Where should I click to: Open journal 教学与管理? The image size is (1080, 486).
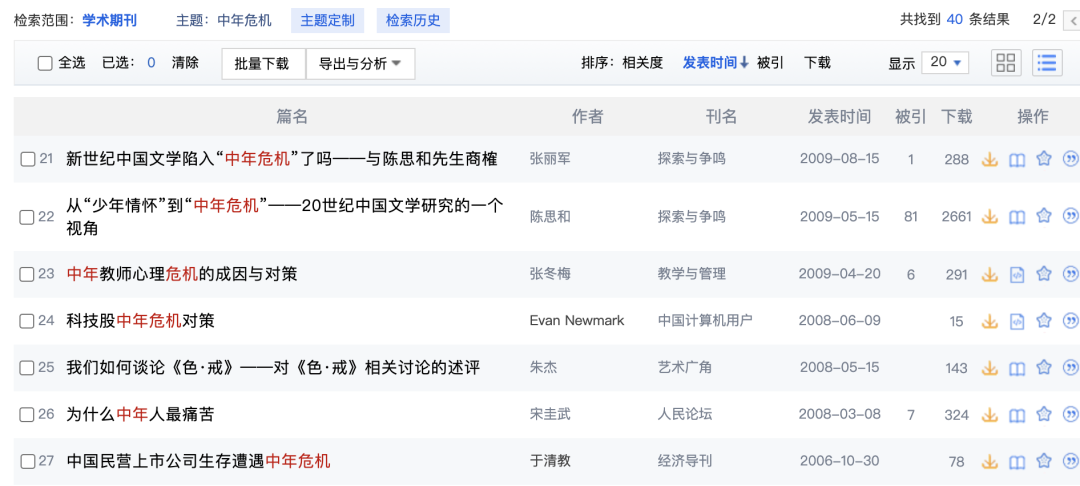692,275
